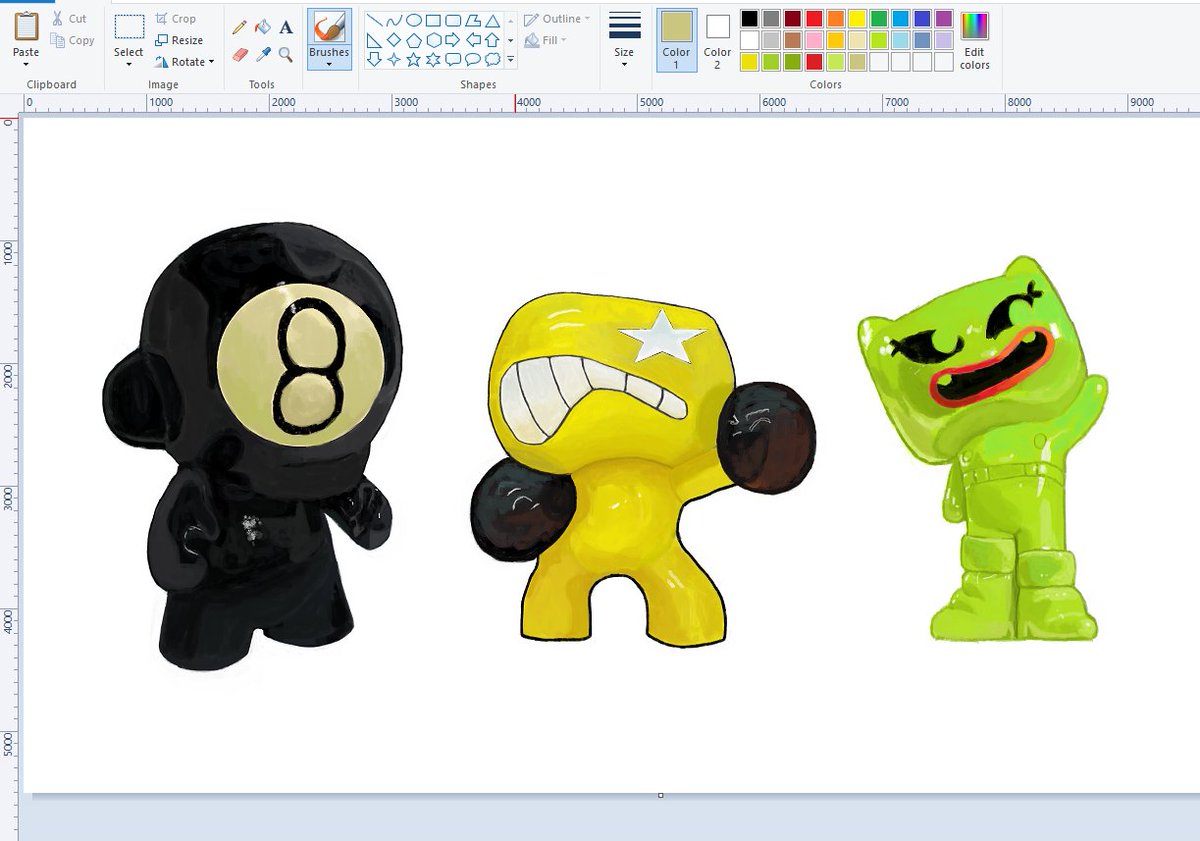
Task: Expand the full Shapes gallery
Action: pyautogui.click(x=511, y=60)
